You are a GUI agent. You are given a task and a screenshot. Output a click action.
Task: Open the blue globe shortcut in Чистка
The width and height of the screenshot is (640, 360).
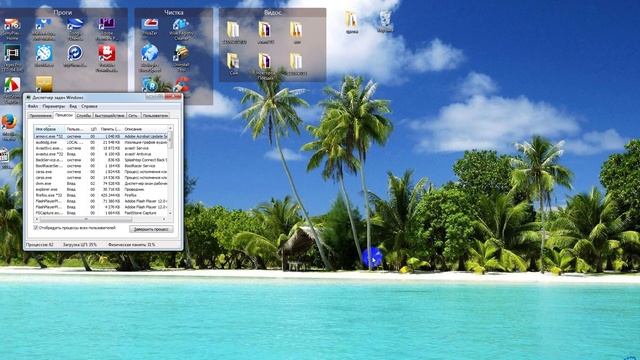pos(150,53)
